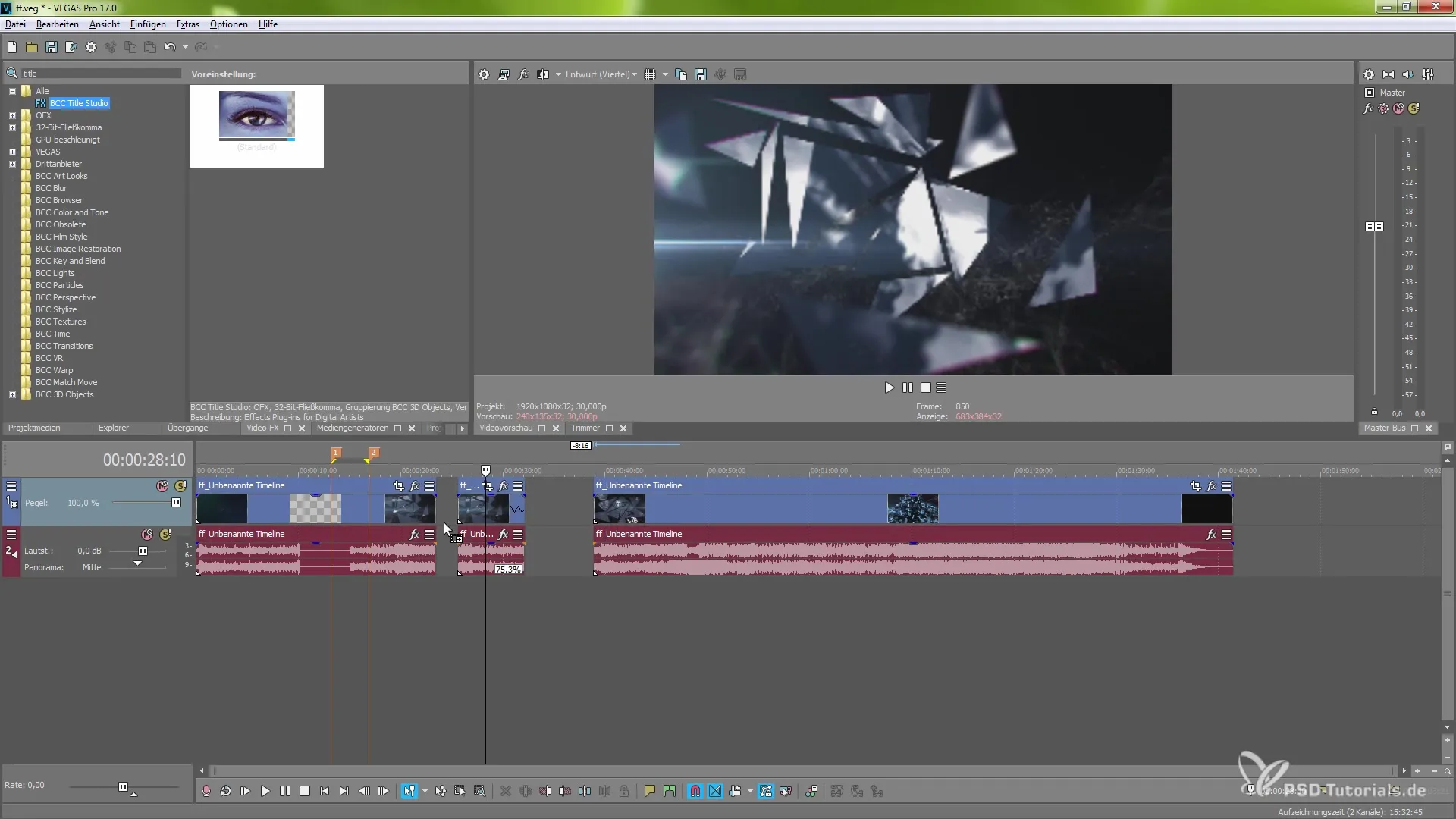The image size is (1456, 819).
Task: Select the zoom magnifier edit tool
Action: 480,791
